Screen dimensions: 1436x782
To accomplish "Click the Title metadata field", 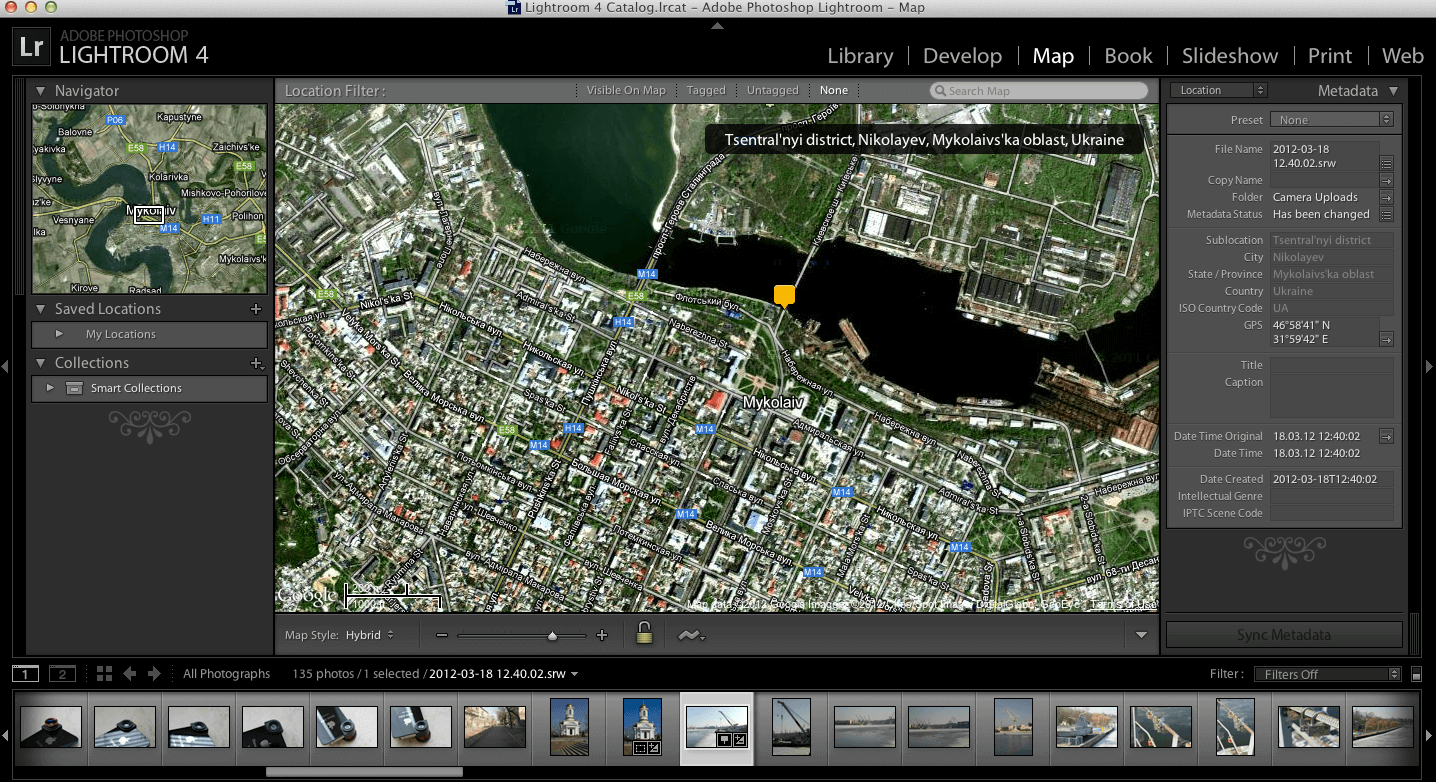I will 1331,365.
